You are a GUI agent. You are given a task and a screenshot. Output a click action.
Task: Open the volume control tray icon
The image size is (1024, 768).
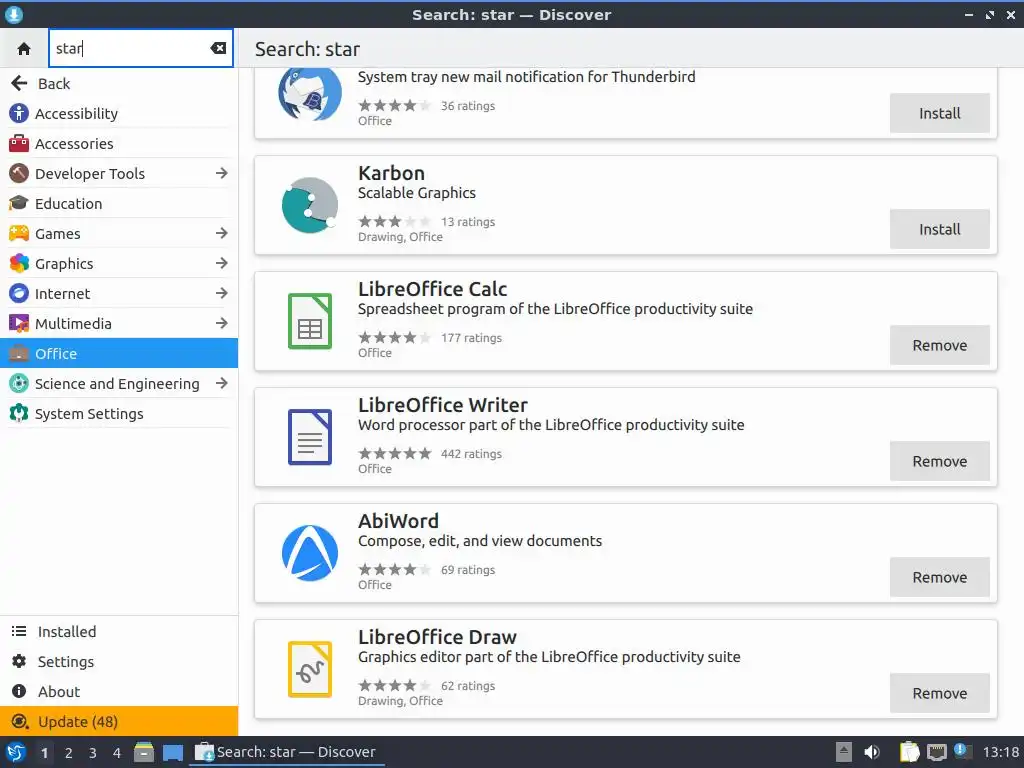point(872,752)
